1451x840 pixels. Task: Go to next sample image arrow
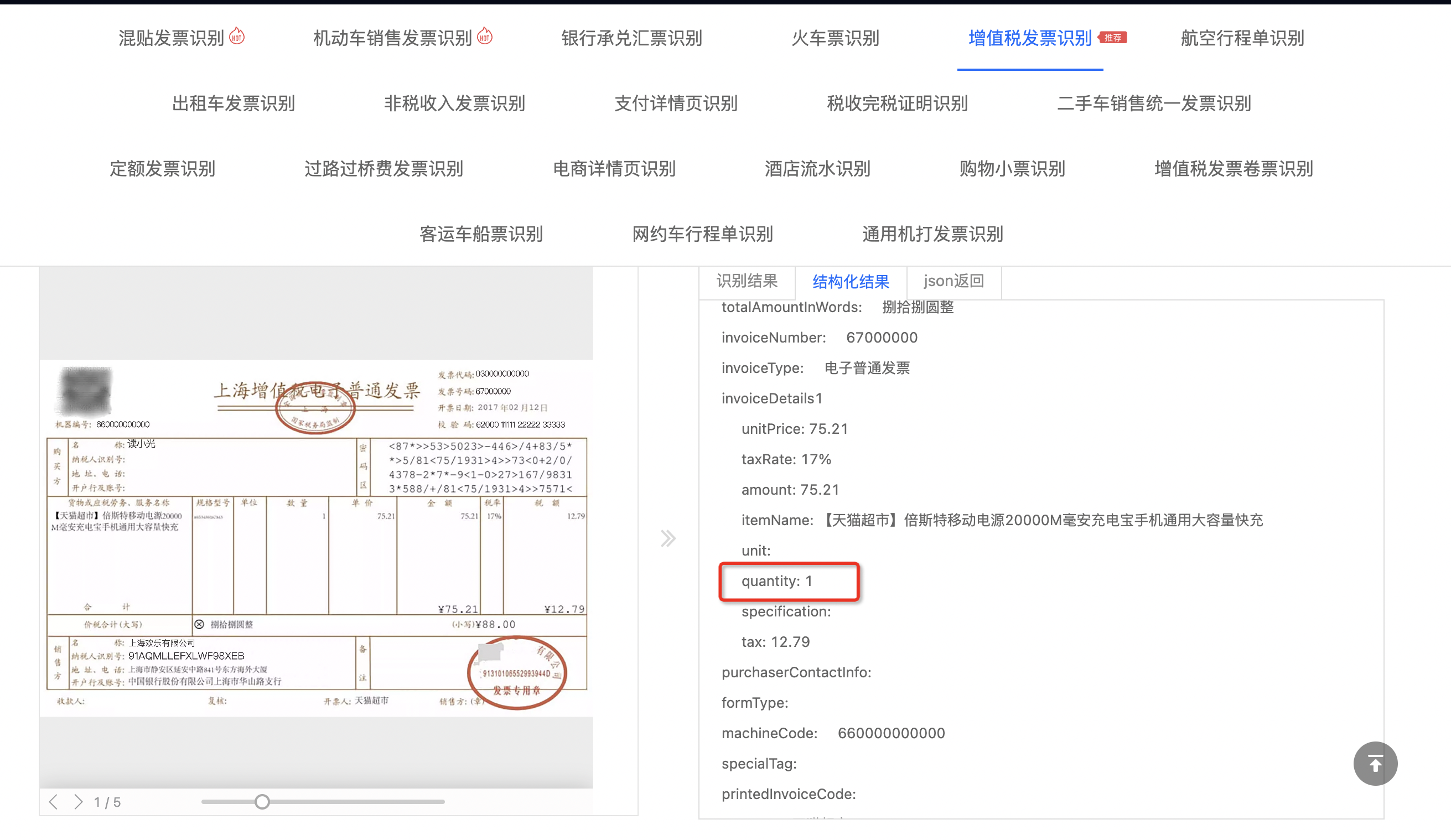point(79,801)
